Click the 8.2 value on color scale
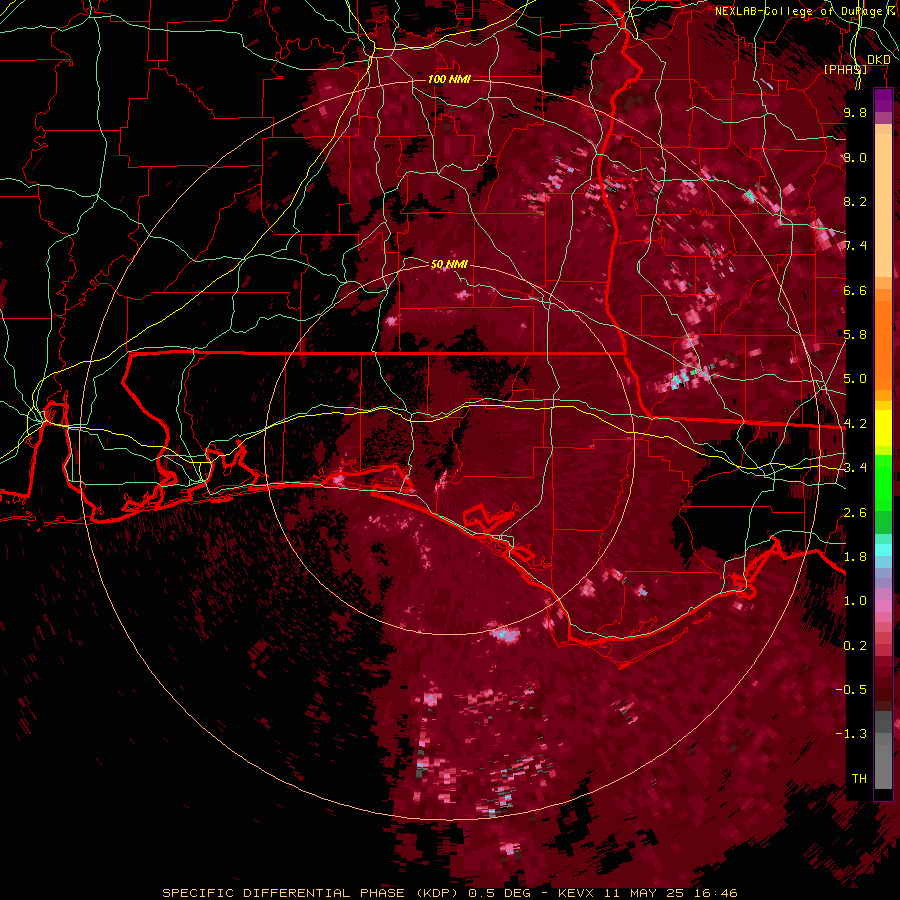900x900 pixels. (855, 201)
